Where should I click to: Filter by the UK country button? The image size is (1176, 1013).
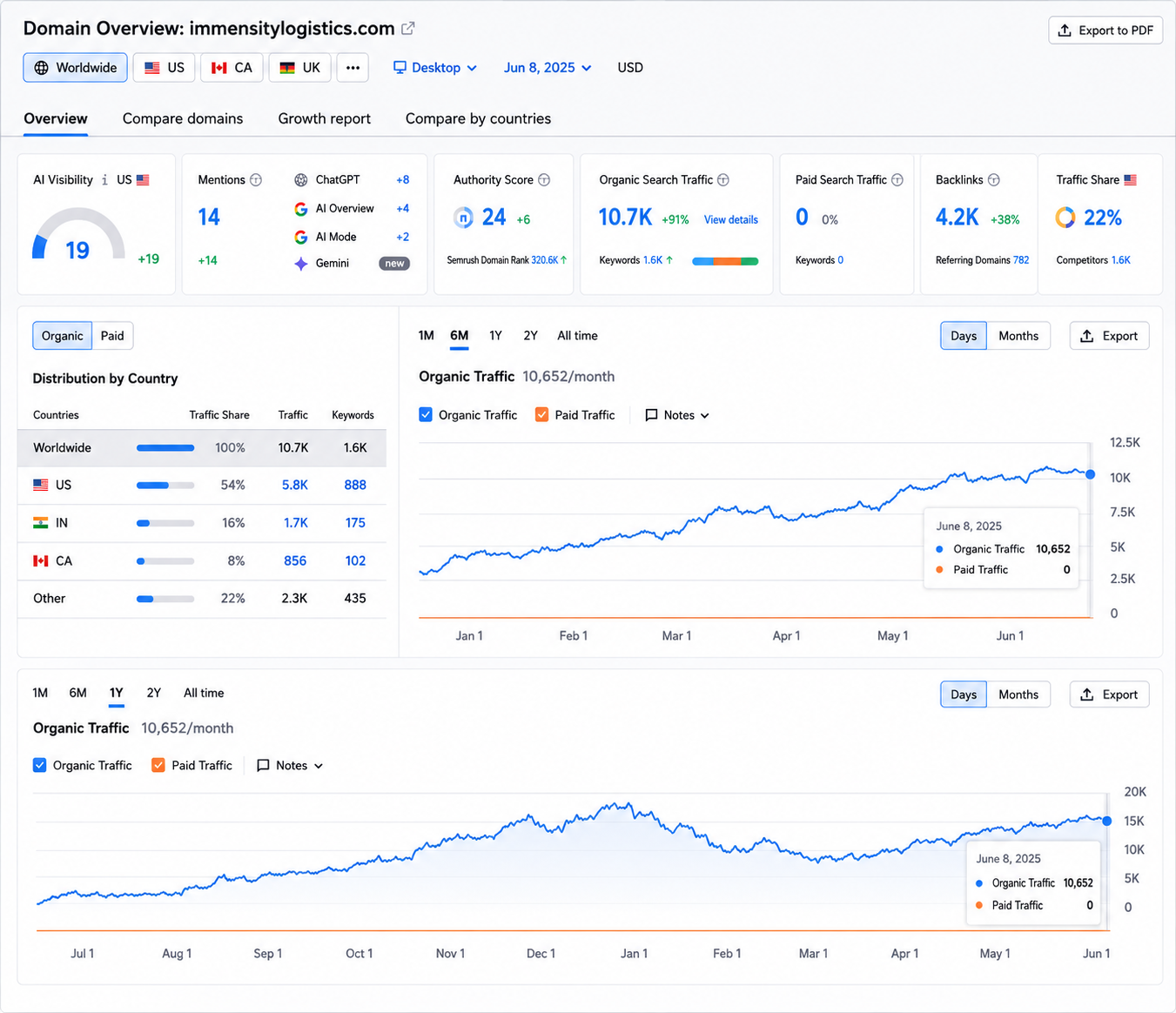click(x=300, y=68)
